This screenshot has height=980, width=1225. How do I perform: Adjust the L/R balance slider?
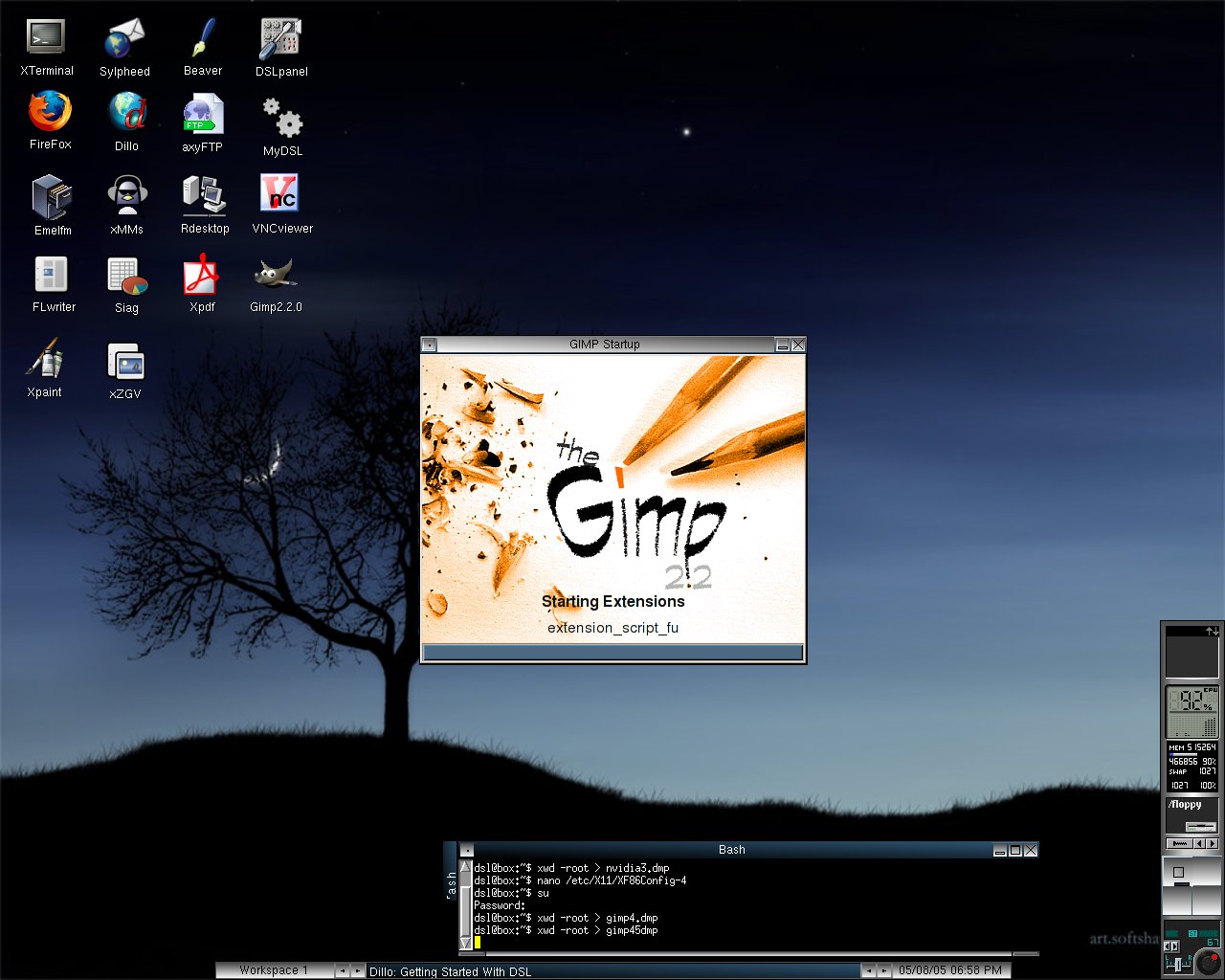coord(1178,964)
